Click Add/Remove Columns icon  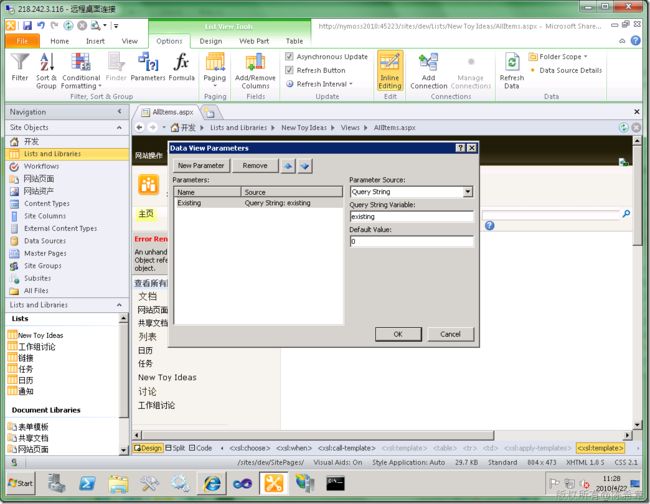(x=255, y=70)
